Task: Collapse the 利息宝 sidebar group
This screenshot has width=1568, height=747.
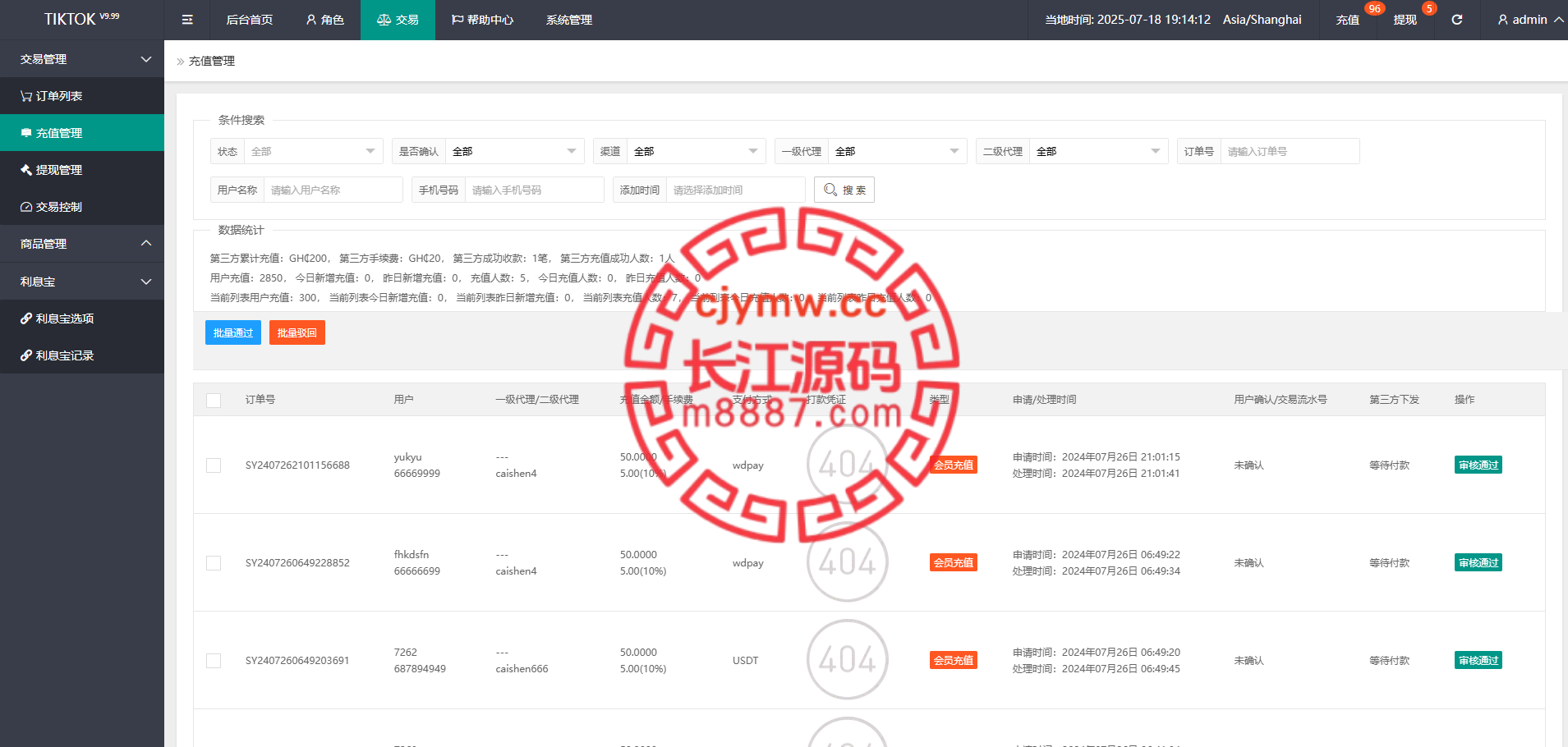Action: tap(82, 282)
